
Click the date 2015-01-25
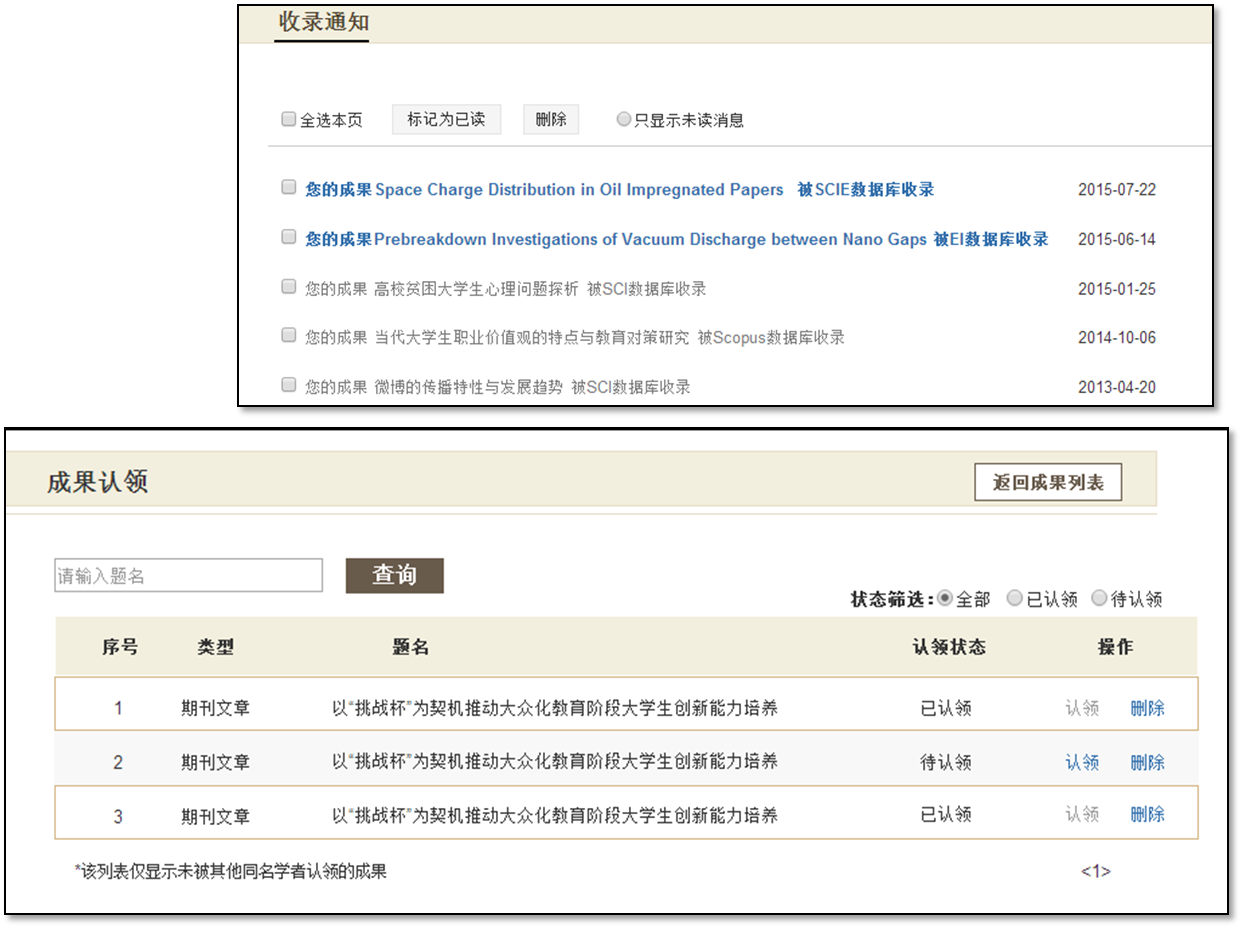(1117, 289)
